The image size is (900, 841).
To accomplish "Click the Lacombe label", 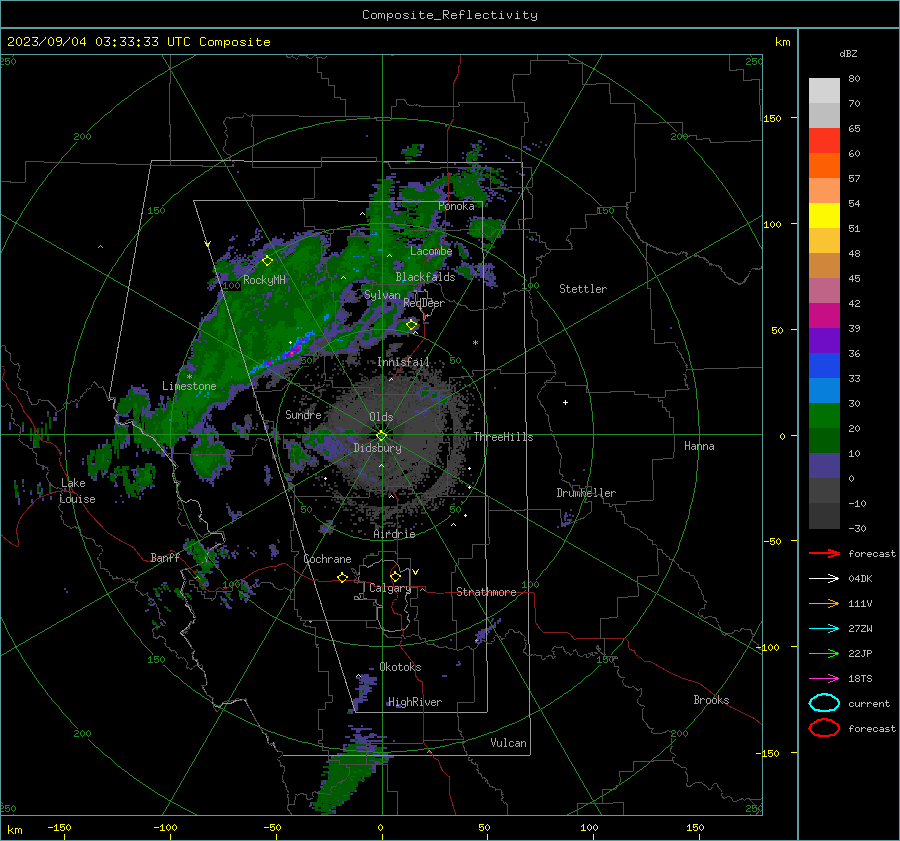I will [430, 251].
